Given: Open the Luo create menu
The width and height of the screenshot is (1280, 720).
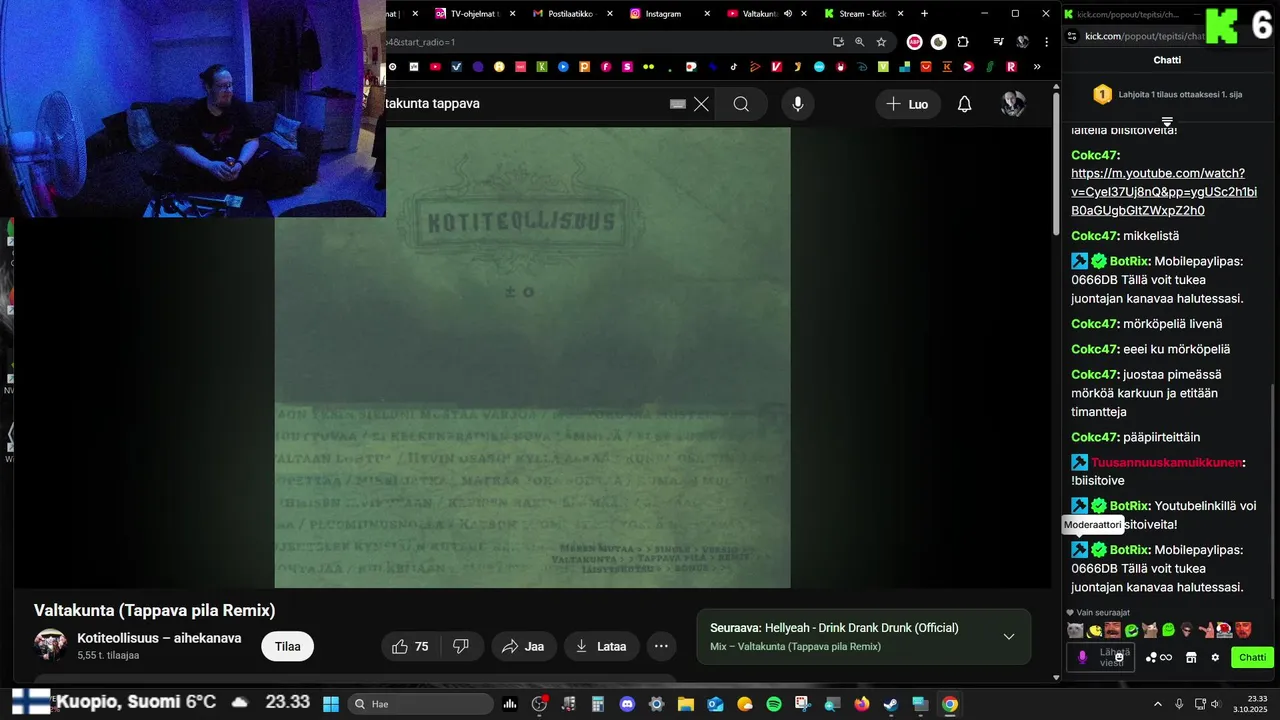Looking at the screenshot, I should [x=908, y=104].
